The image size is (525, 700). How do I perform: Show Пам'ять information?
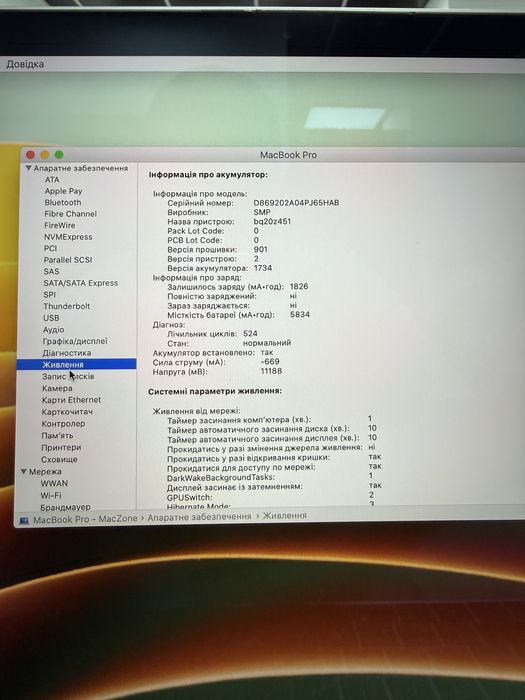57,435
